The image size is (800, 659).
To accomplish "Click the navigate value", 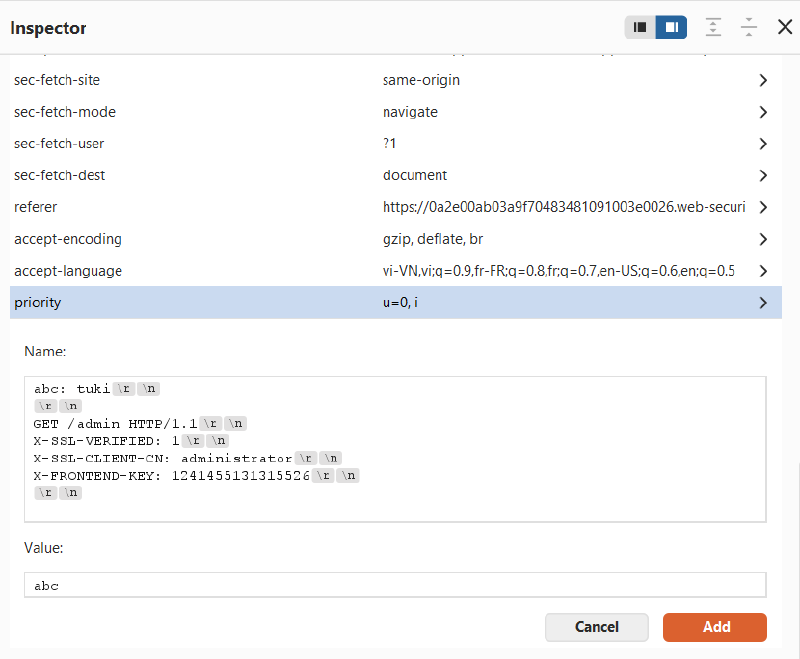I will click(x=410, y=112).
